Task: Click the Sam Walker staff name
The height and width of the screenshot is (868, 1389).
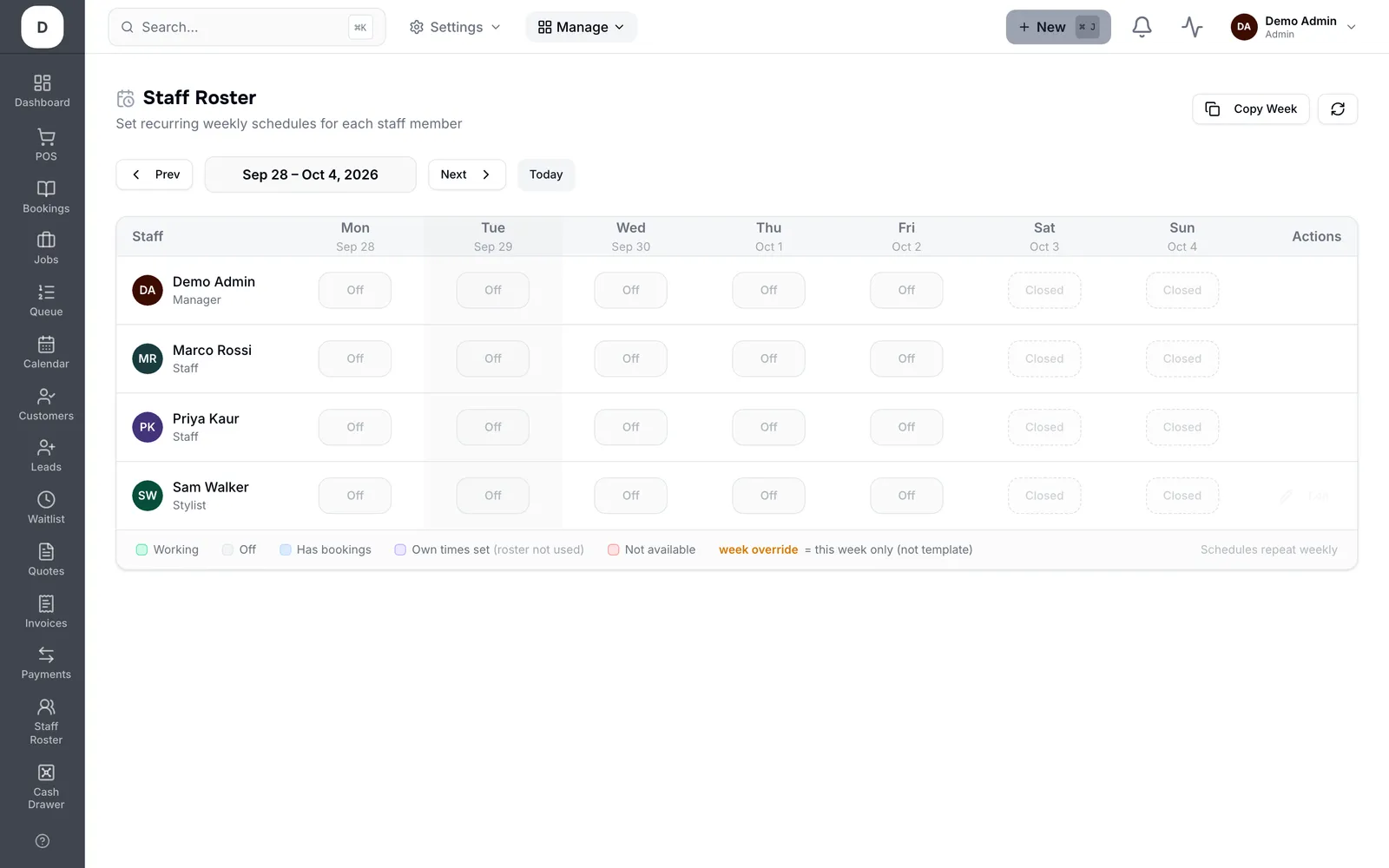Action: [x=211, y=487]
